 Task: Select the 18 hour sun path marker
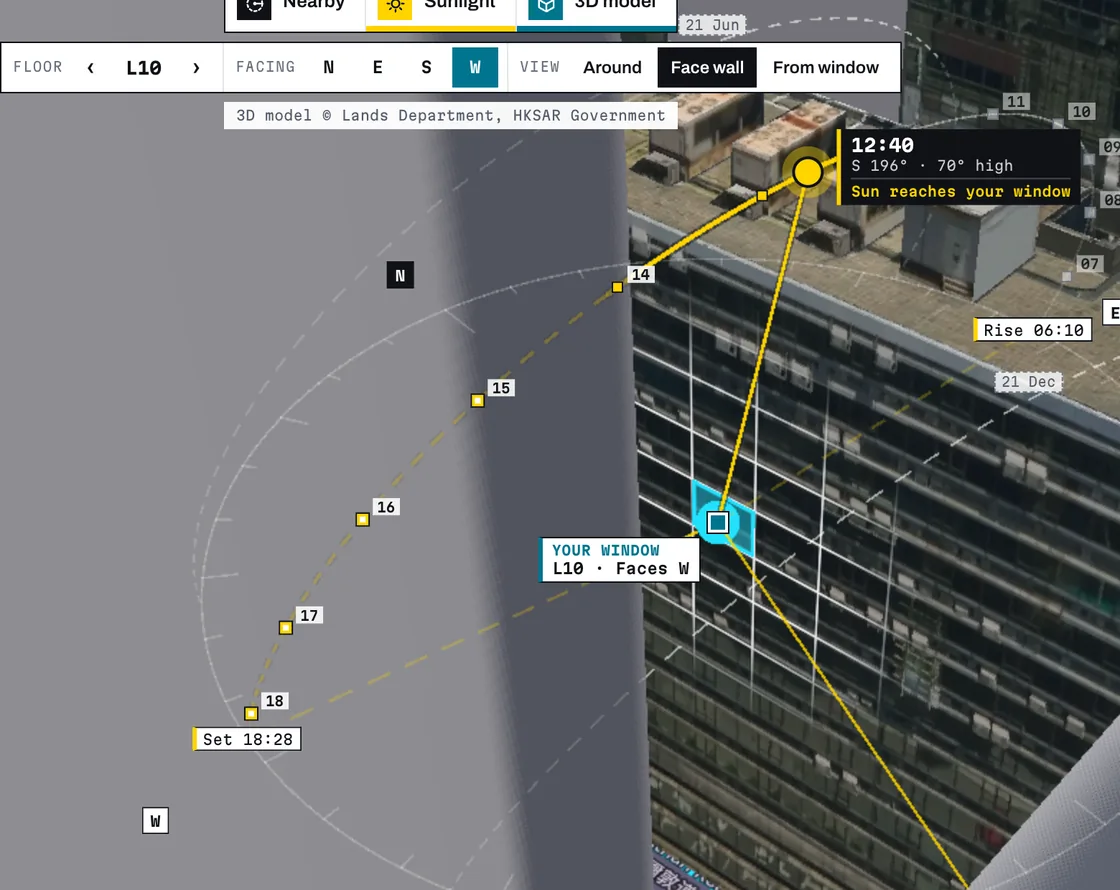[x=251, y=714]
